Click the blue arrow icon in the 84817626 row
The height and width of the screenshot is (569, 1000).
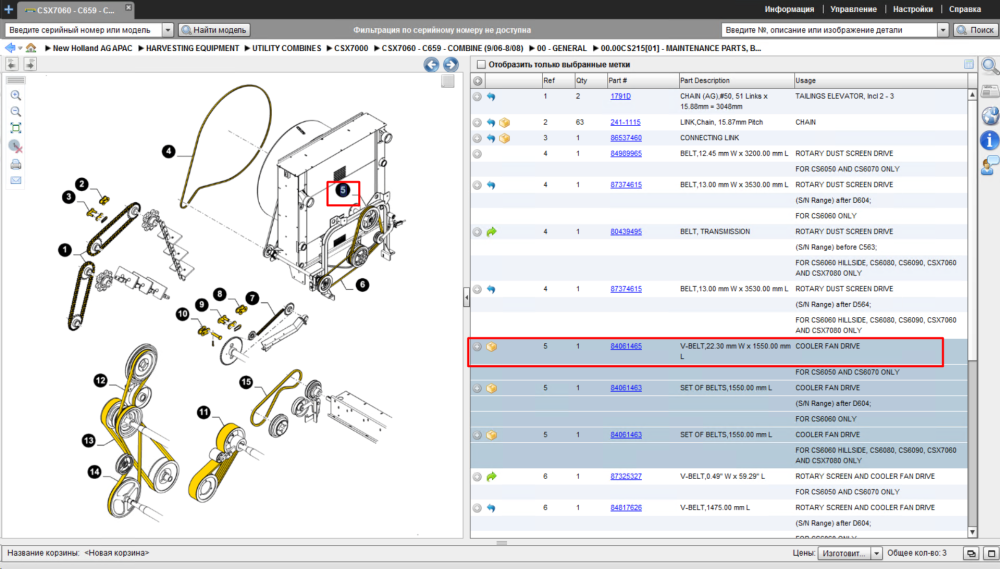click(x=491, y=508)
